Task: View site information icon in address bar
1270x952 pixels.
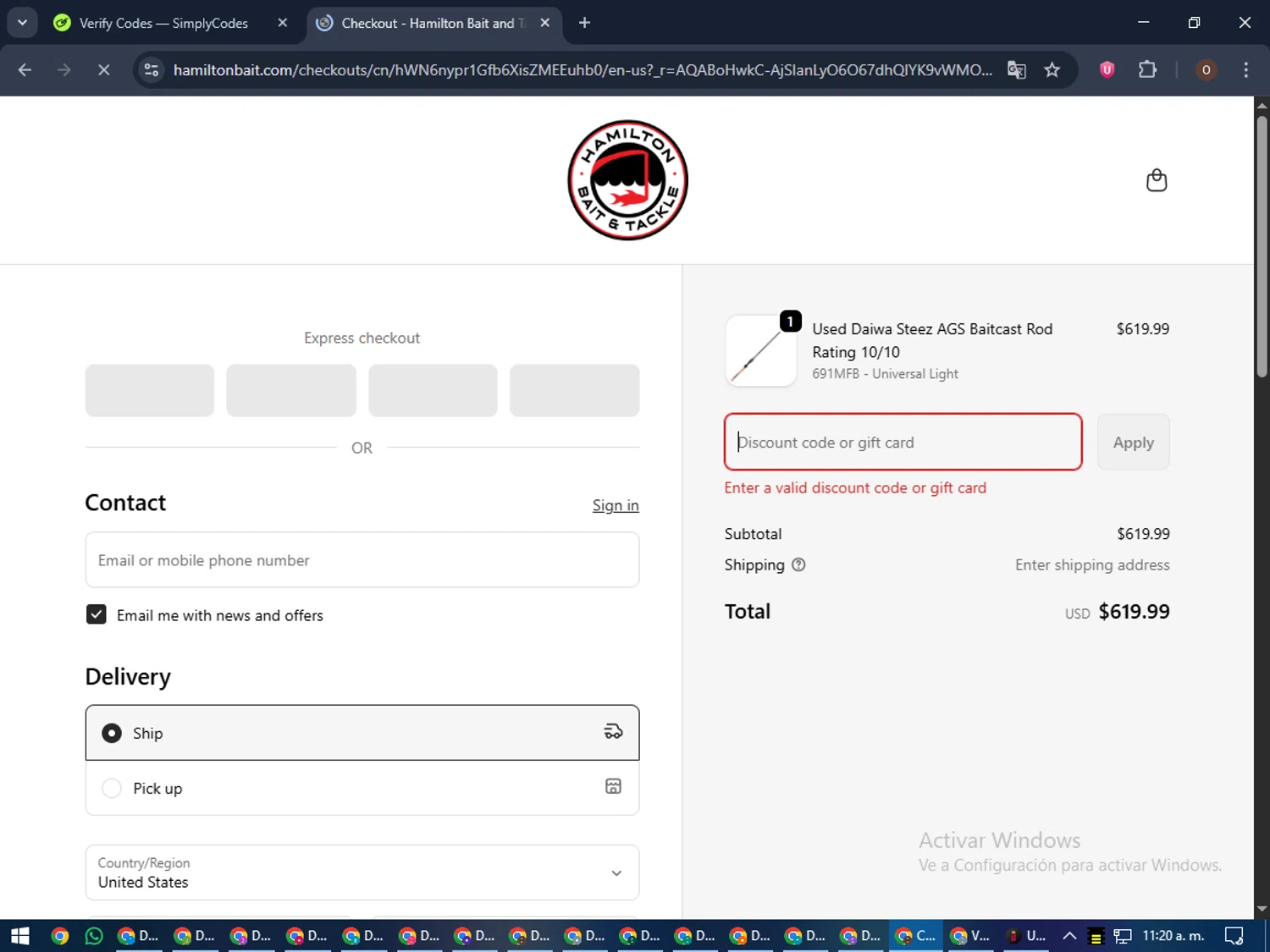Action: [152, 70]
